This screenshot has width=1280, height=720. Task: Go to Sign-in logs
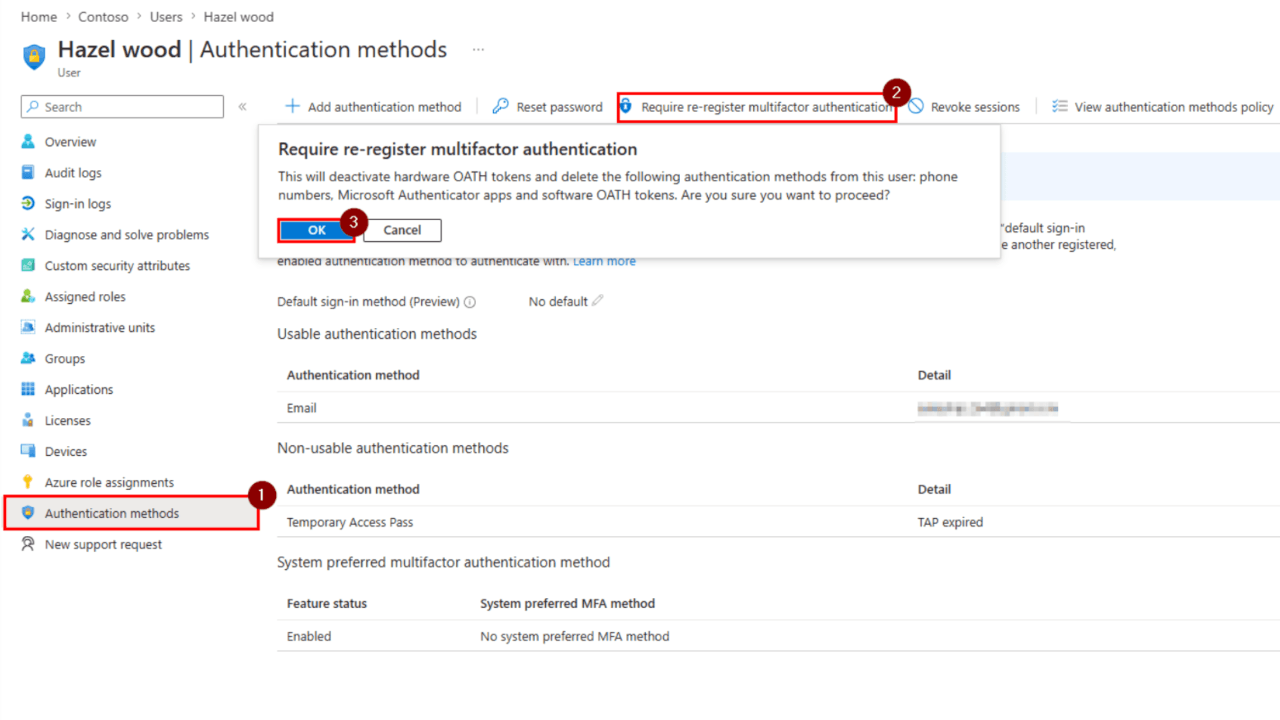(x=78, y=204)
